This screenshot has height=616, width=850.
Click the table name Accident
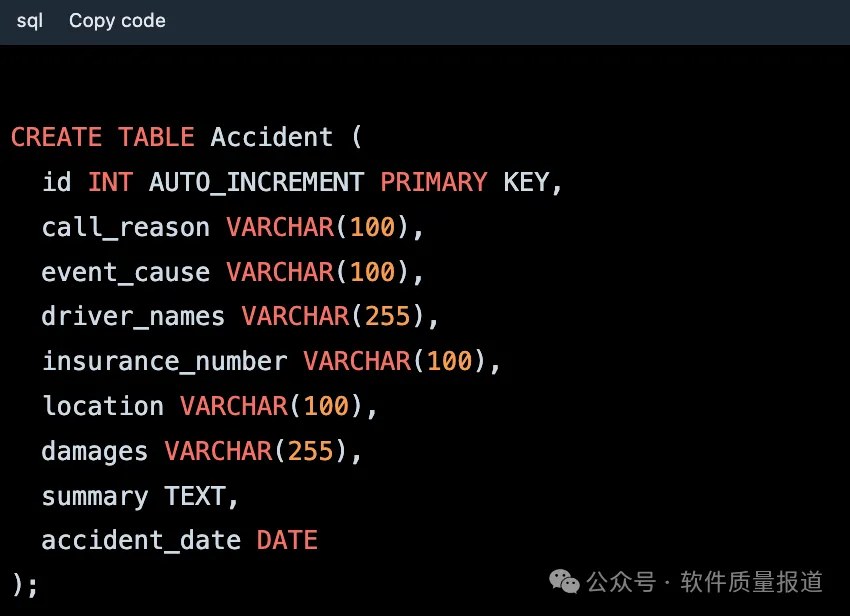271,137
